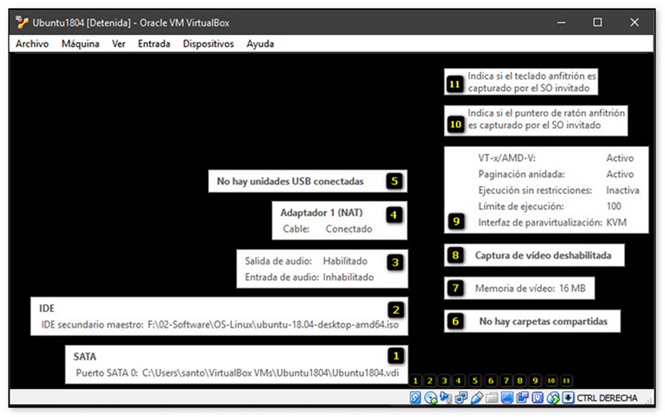Open the Máquina menu
Image resolution: width=665 pixels, height=417 pixels.
[80, 44]
